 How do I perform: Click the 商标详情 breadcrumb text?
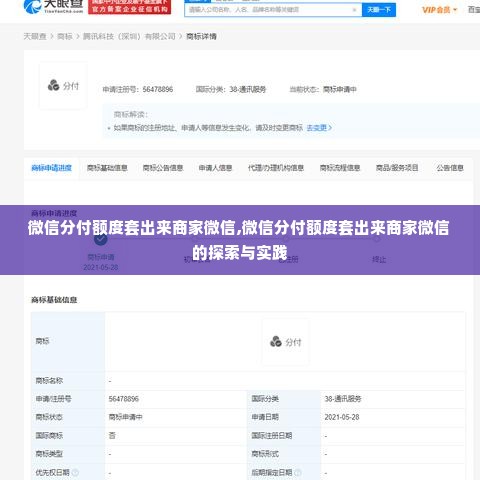(201, 36)
